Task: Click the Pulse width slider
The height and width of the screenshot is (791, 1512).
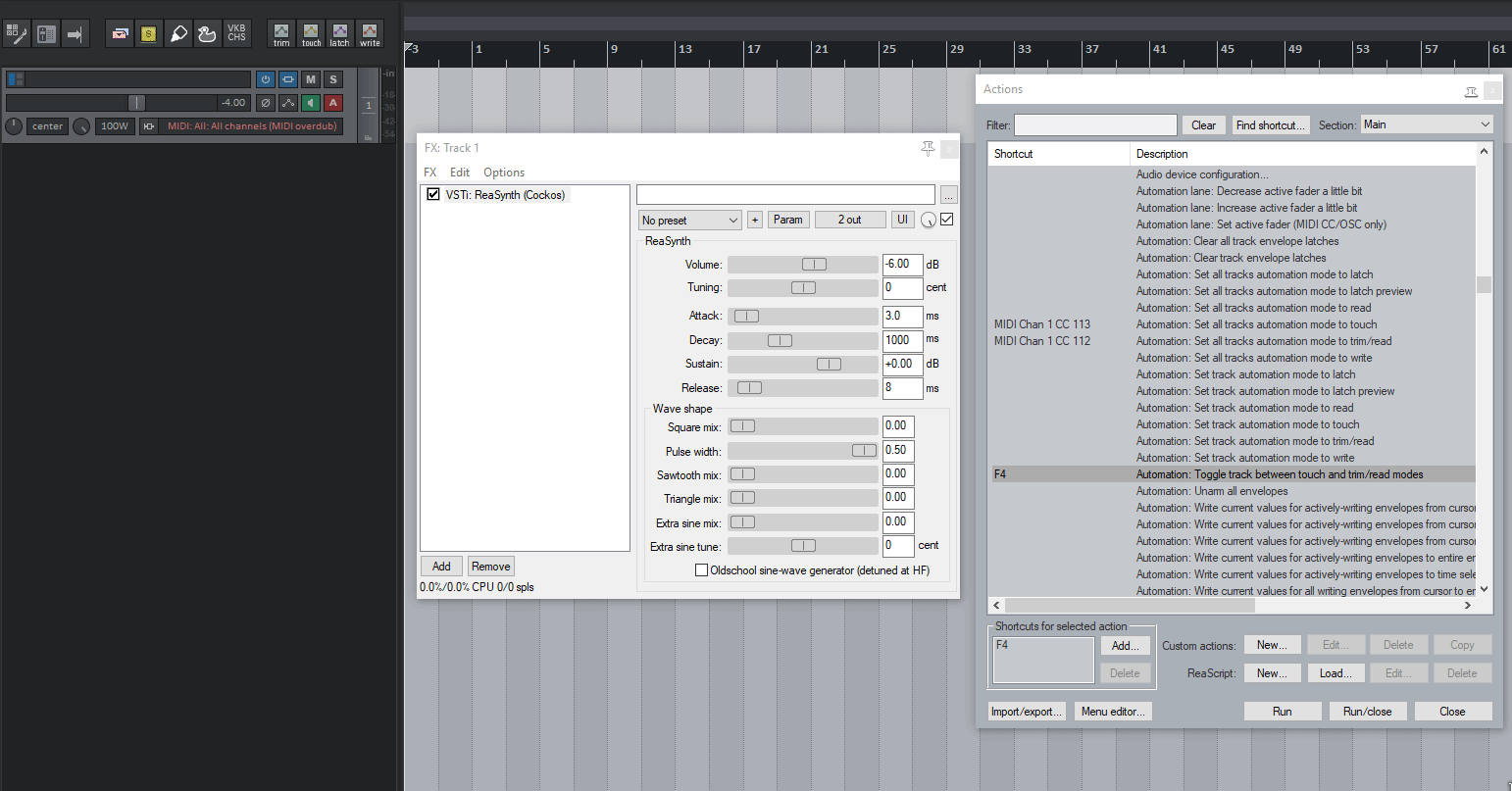Action: tap(803, 451)
